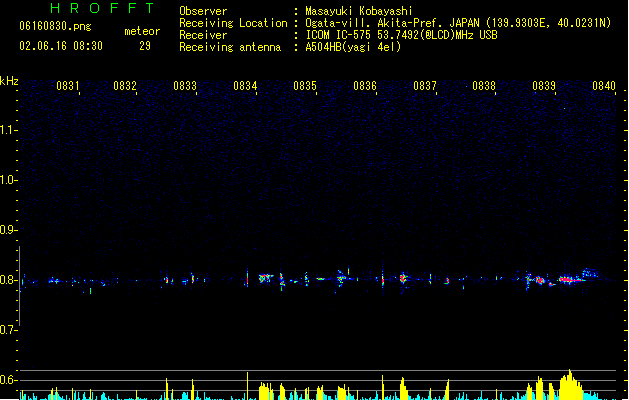Click the Receiving Location field label

(x=233, y=23)
